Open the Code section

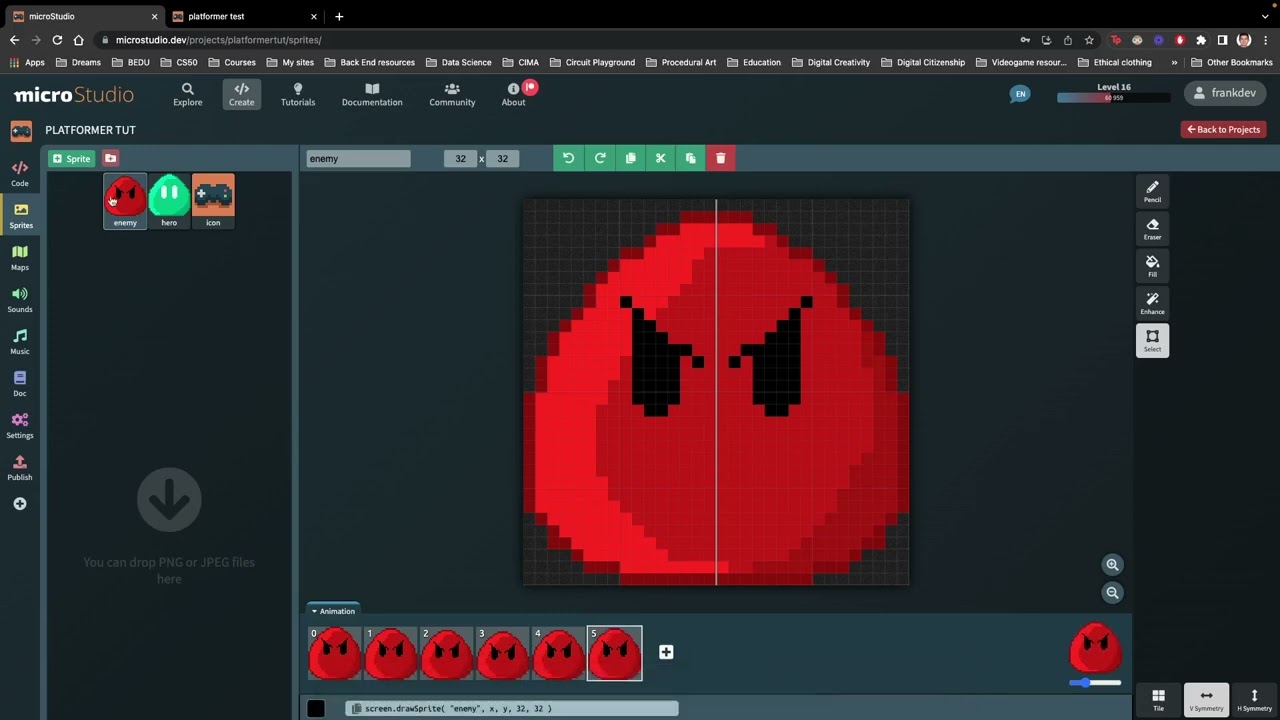pos(20,174)
